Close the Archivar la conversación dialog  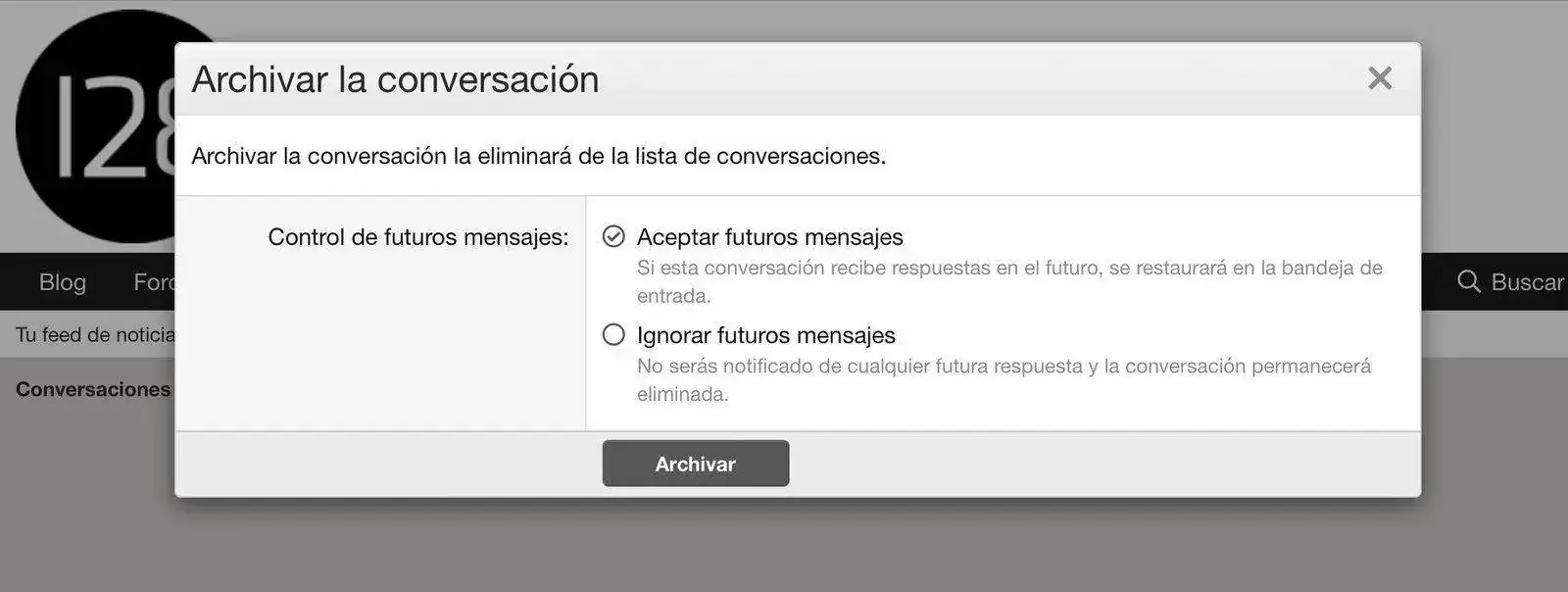1379,78
